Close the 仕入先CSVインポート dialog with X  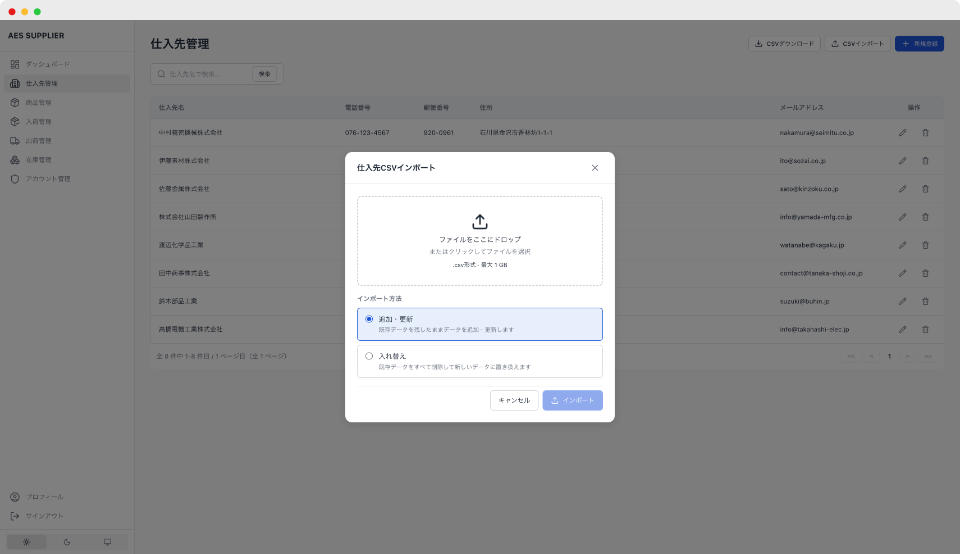[595, 168]
